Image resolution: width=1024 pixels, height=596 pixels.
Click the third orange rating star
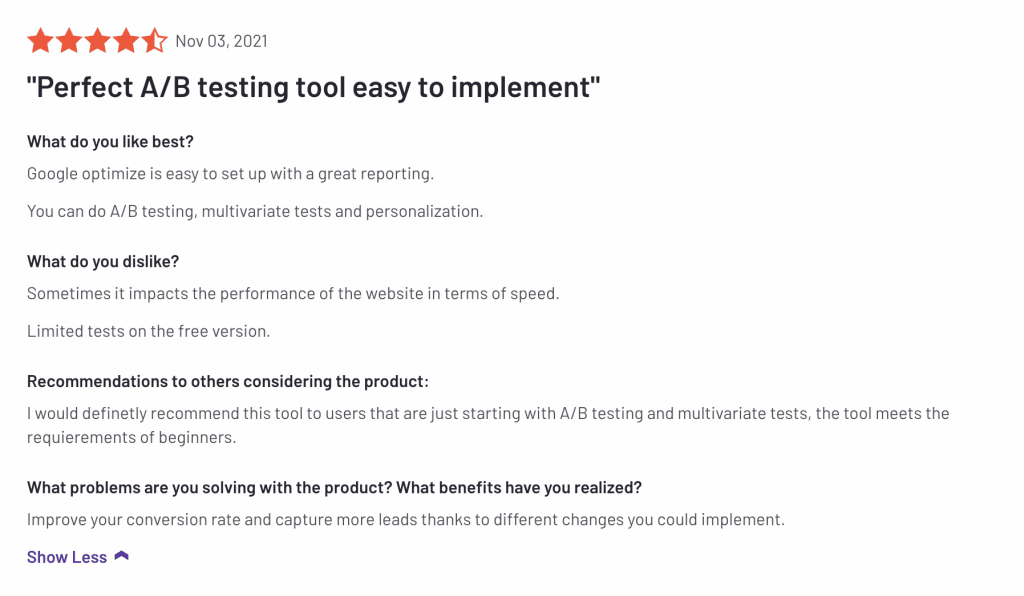(98, 41)
